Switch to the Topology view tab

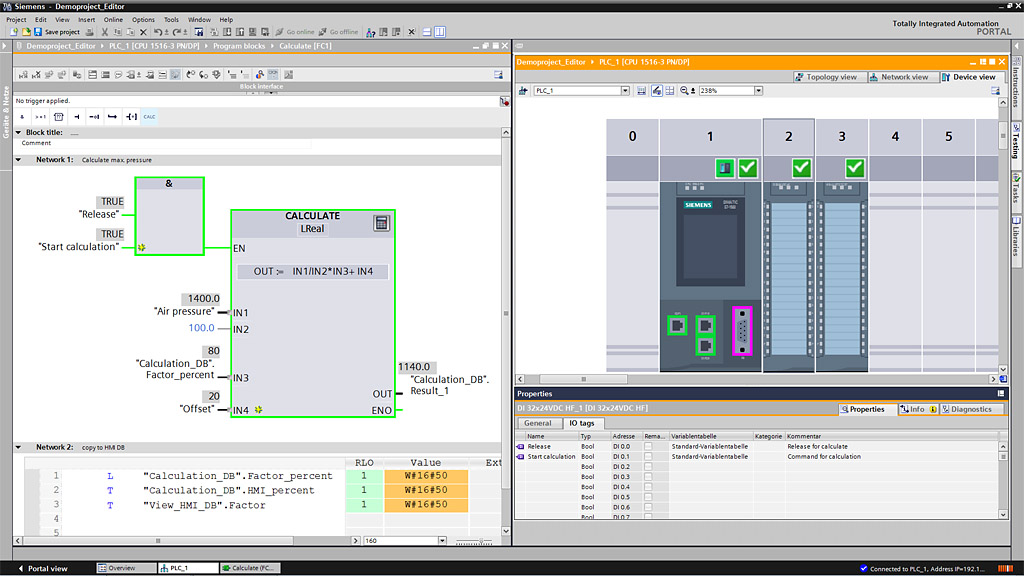[x=826, y=77]
